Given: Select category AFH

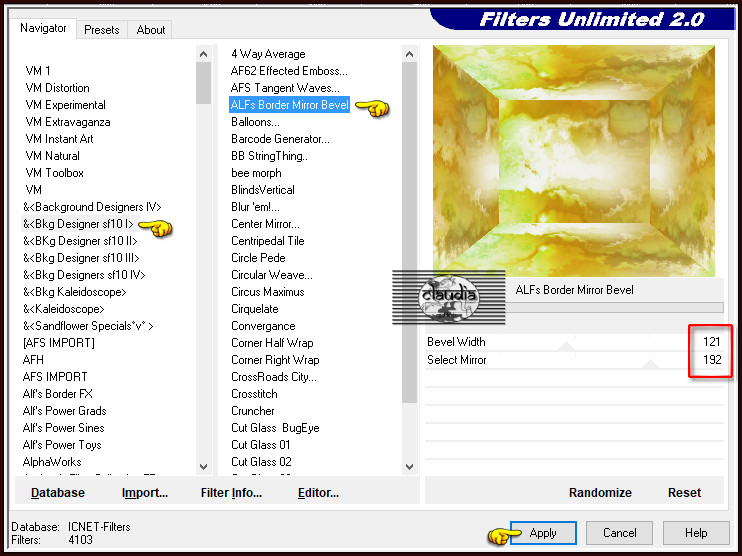Looking at the screenshot, I should 33,360.
